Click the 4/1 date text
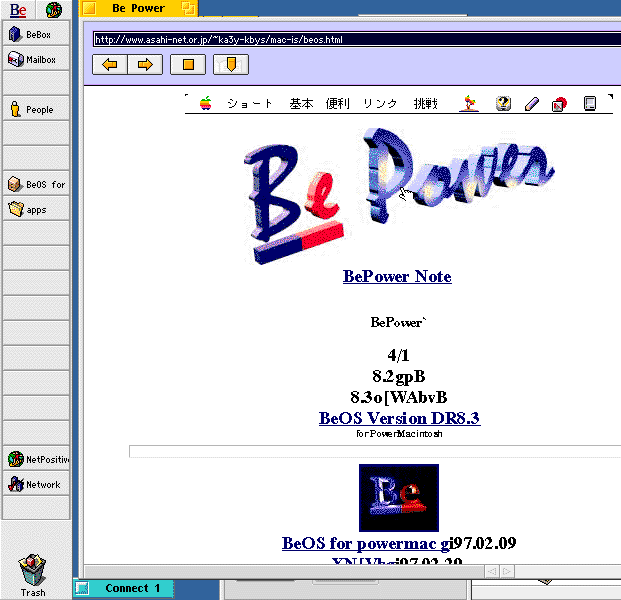 [398, 355]
